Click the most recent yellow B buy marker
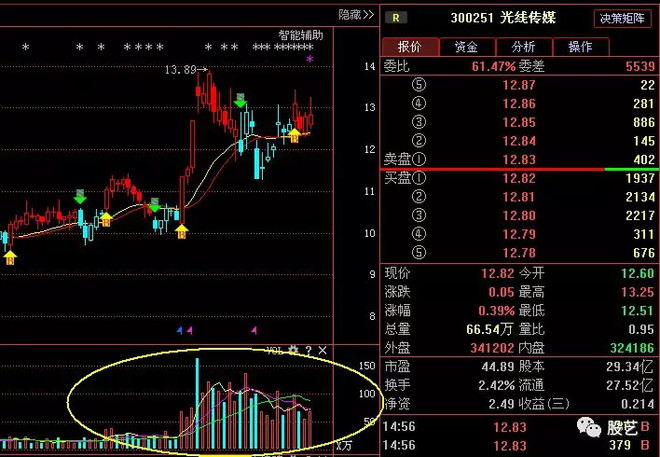 [x=295, y=136]
